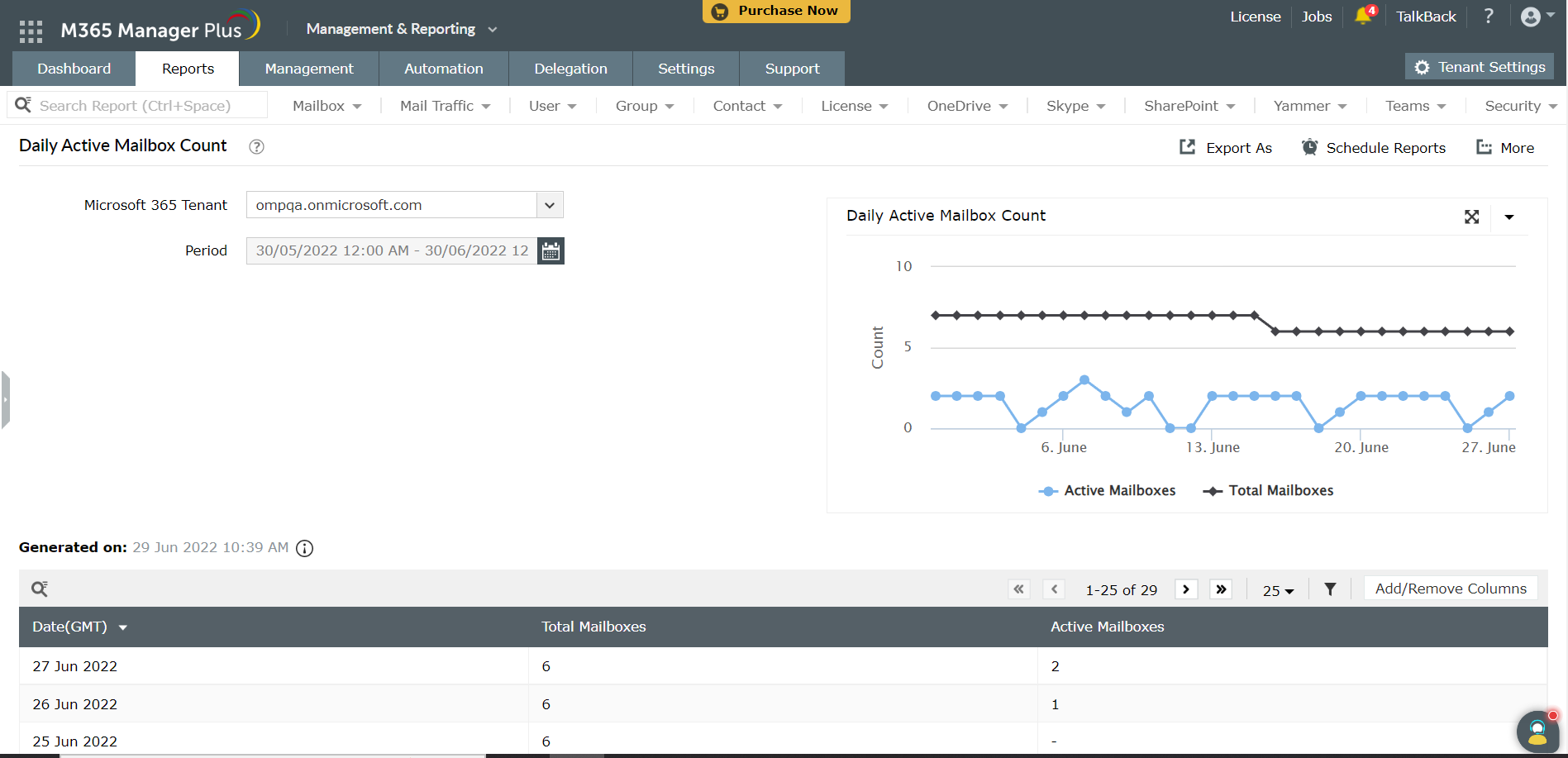Image resolution: width=1568 pixels, height=758 pixels.
Task: Expand the User reports menu
Action: (x=553, y=106)
